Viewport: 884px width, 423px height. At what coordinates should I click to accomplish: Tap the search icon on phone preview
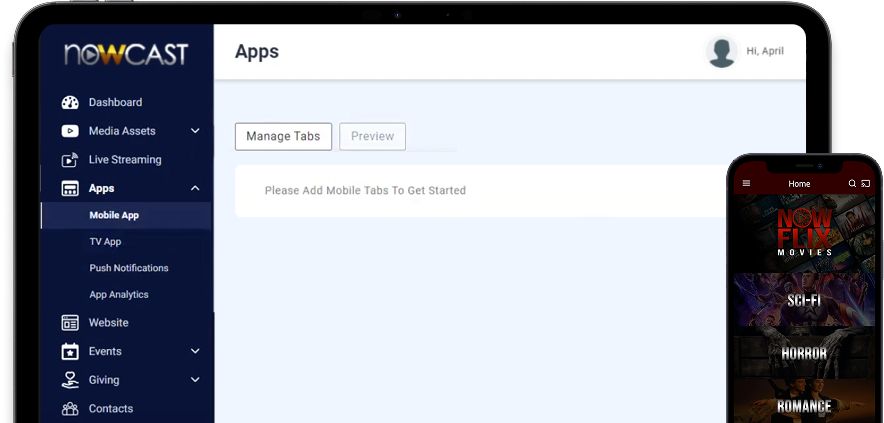(852, 184)
